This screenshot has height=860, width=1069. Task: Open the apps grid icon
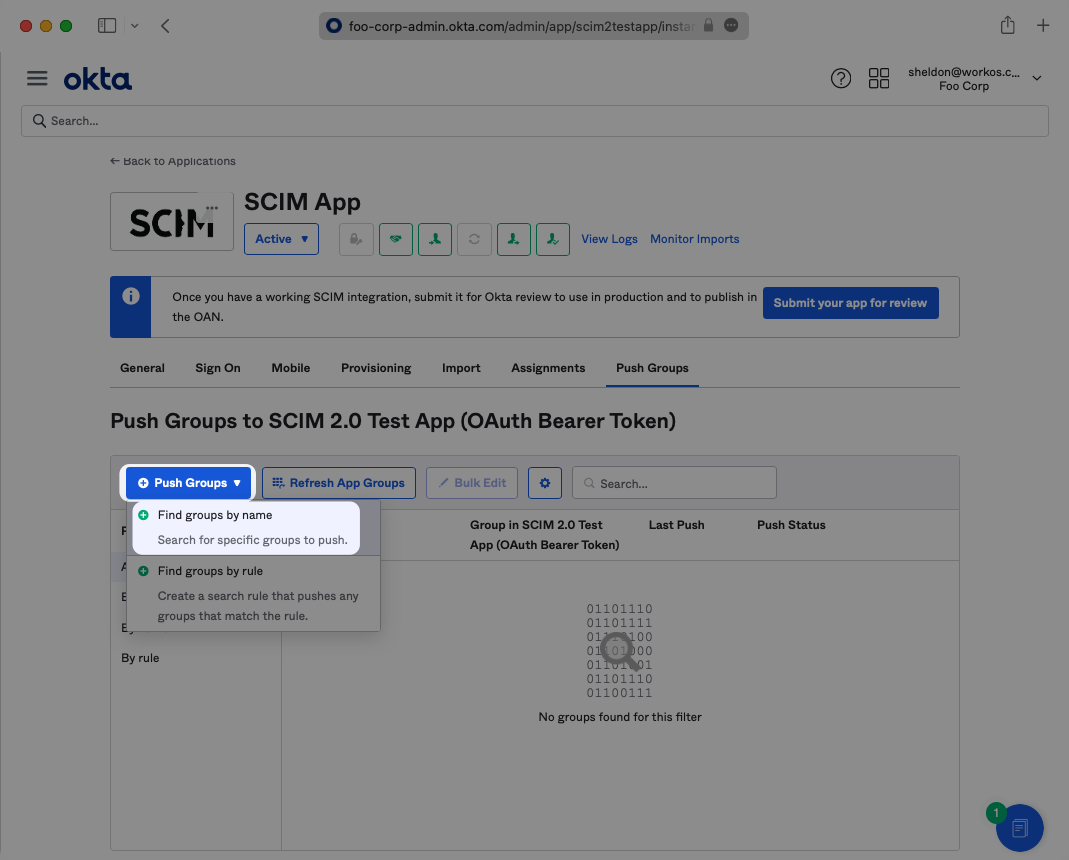(x=879, y=79)
